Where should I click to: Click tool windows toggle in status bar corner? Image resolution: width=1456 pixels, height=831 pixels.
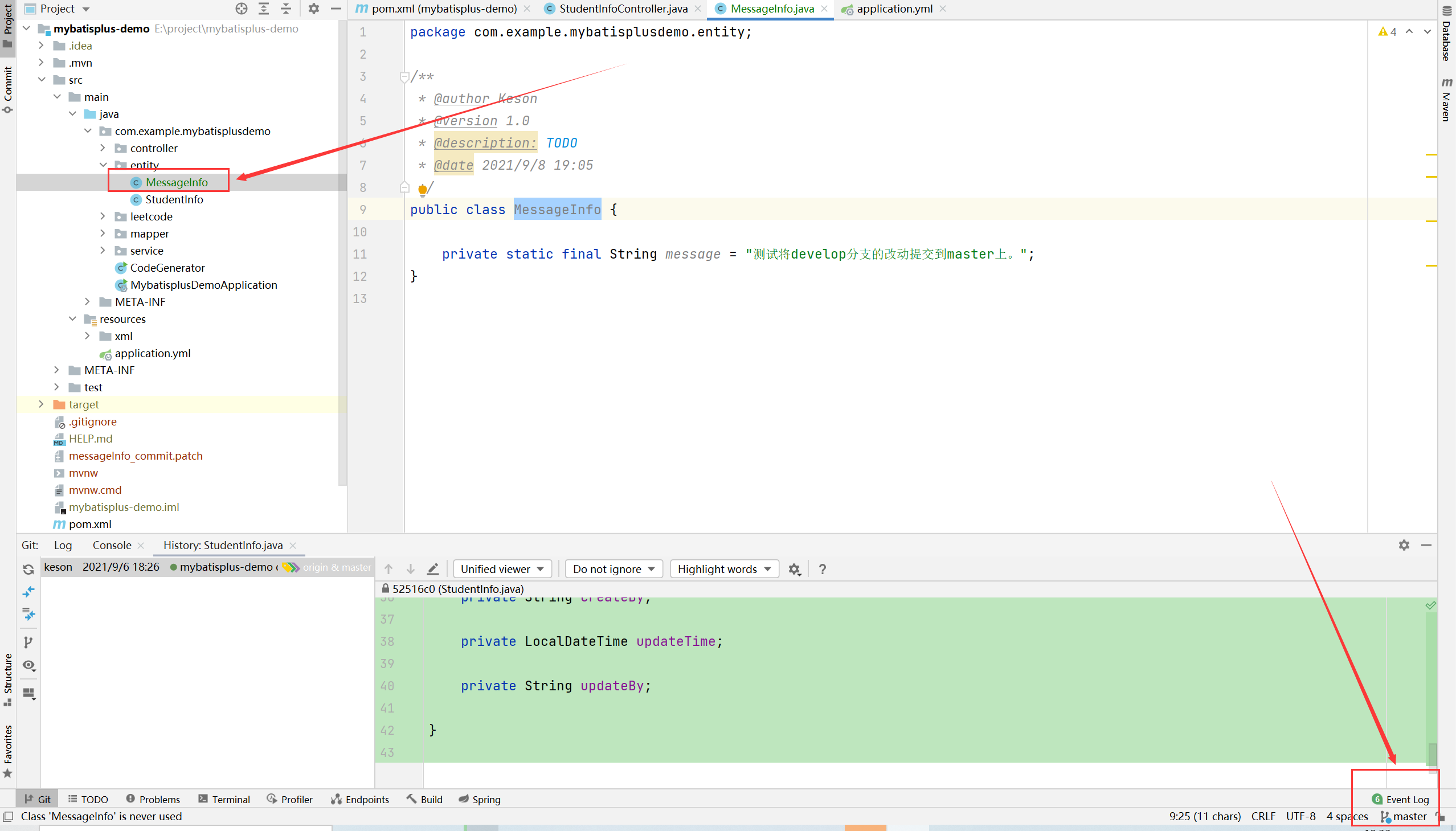8,817
